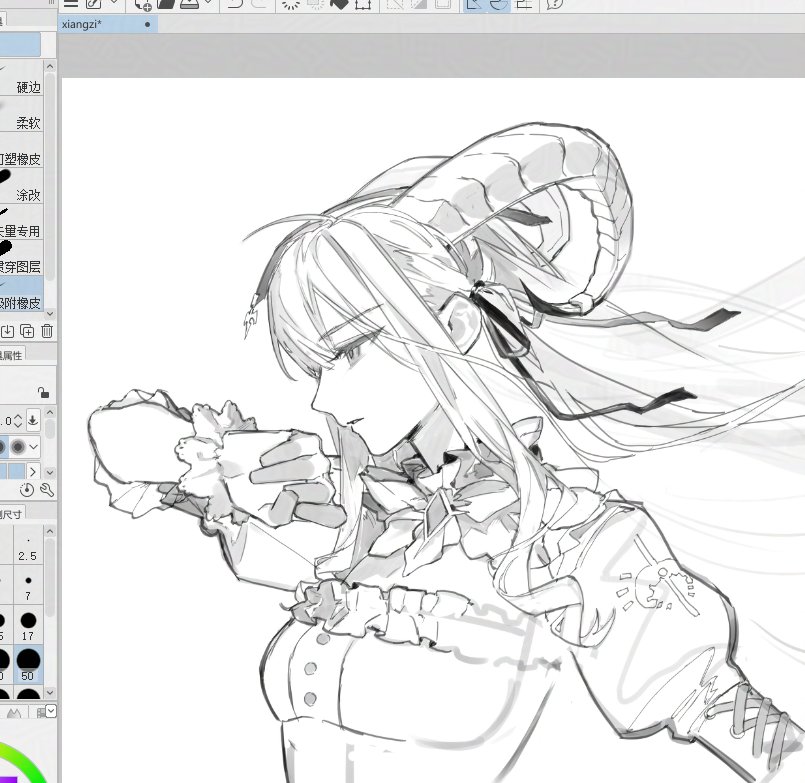
Task: Click the mountain-shaped icon below brush sizes
Action: [x=14, y=713]
